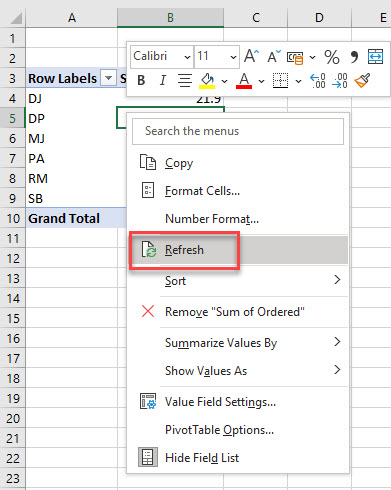Select column C header
Image resolution: width=391 pixels, height=490 pixels.
(x=256, y=18)
